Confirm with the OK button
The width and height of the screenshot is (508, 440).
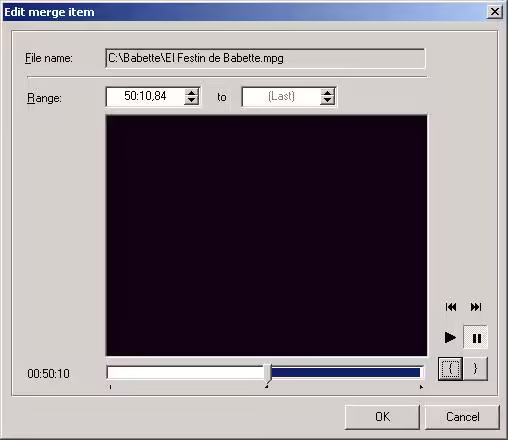(x=382, y=417)
